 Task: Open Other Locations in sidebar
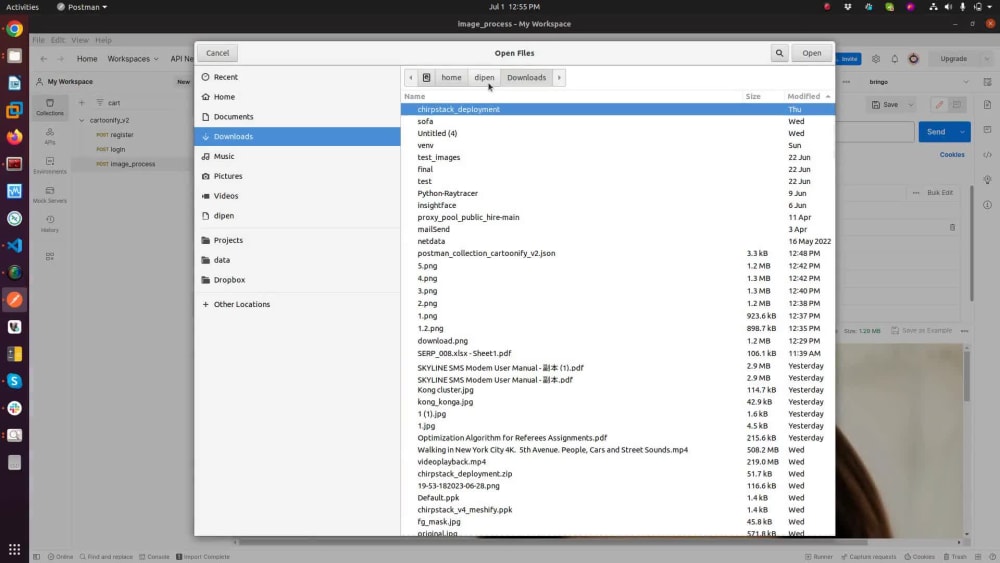[x=297, y=304]
